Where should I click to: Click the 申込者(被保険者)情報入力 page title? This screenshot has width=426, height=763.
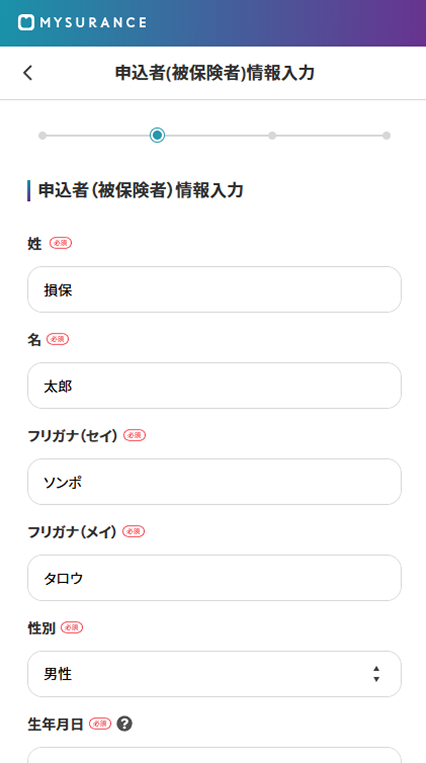(215, 73)
